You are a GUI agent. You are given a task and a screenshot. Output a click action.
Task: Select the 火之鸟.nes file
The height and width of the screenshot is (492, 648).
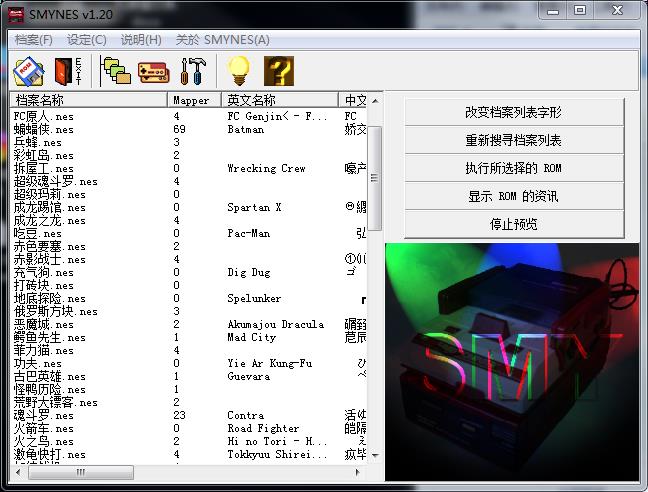(44, 442)
